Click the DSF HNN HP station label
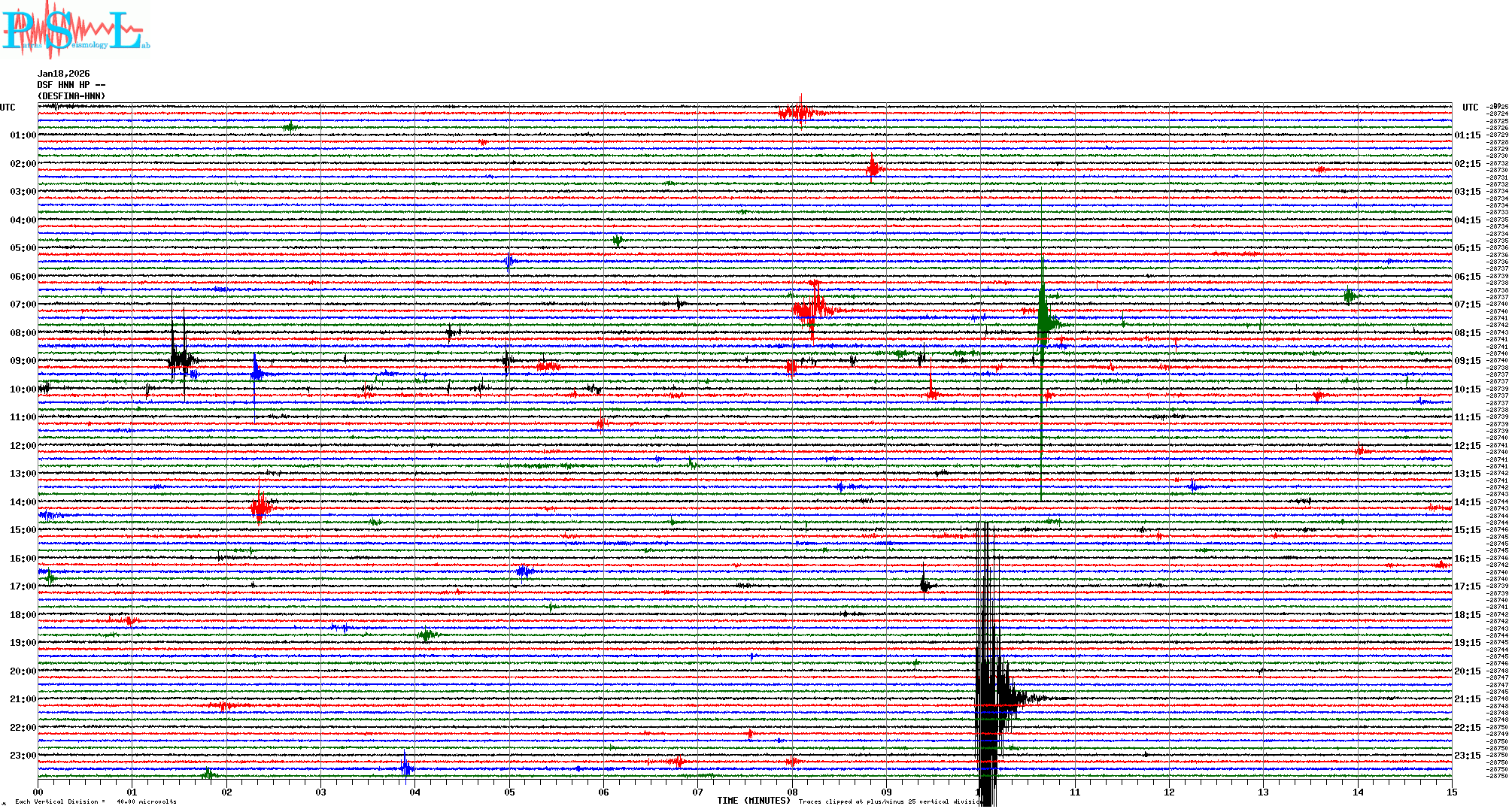The height and width of the screenshot is (812, 1512). [x=71, y=85]
